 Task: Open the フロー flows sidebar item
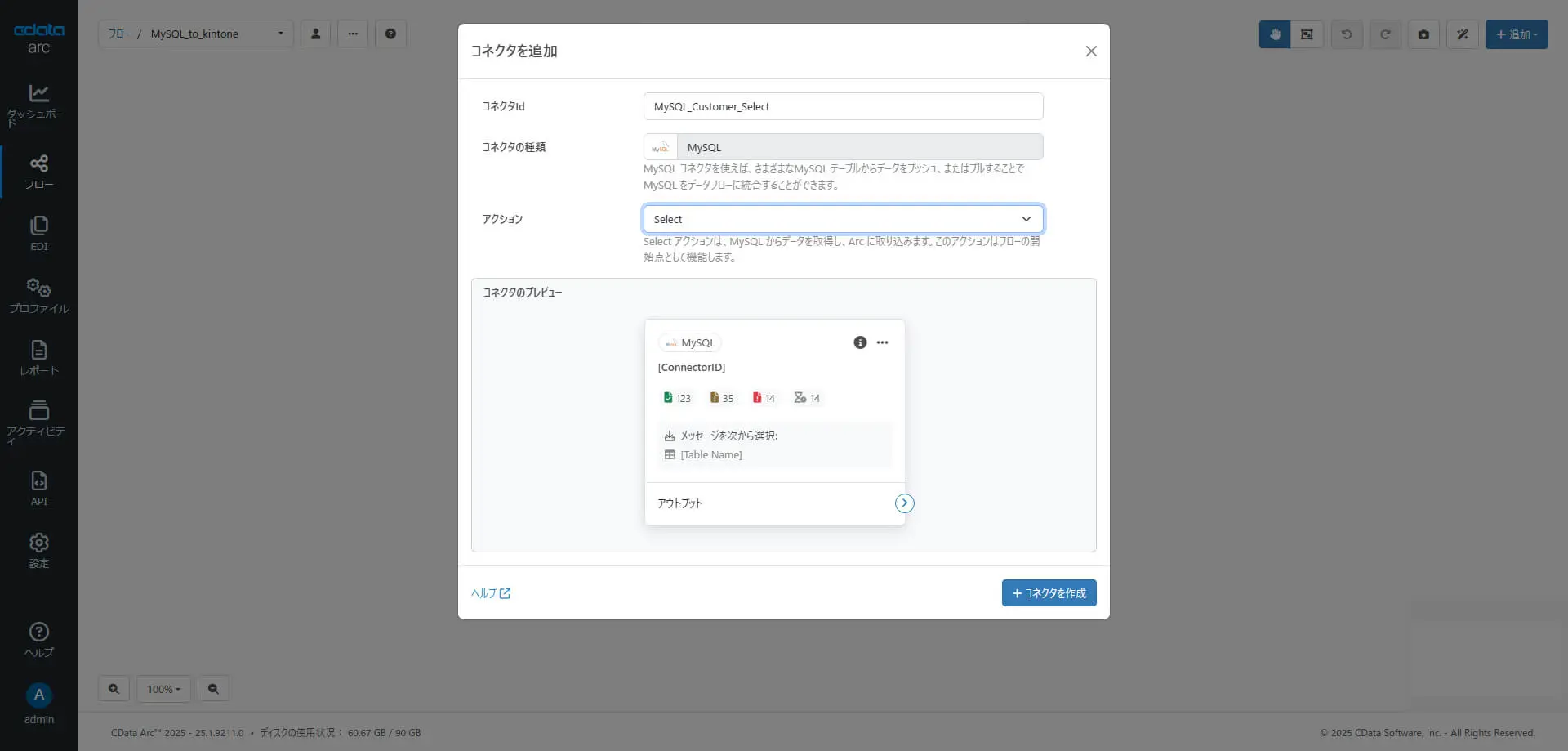pyautogui.click(x=38, y=172)
